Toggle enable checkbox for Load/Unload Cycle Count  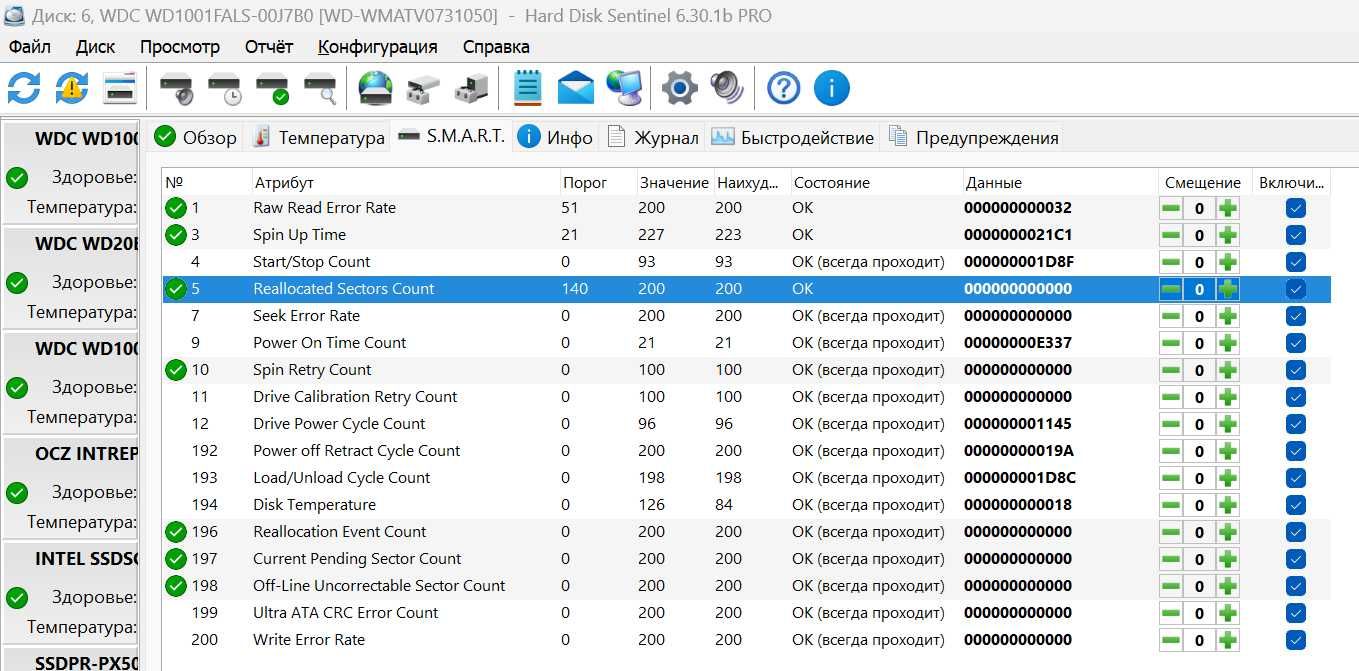coord(1296,478)
